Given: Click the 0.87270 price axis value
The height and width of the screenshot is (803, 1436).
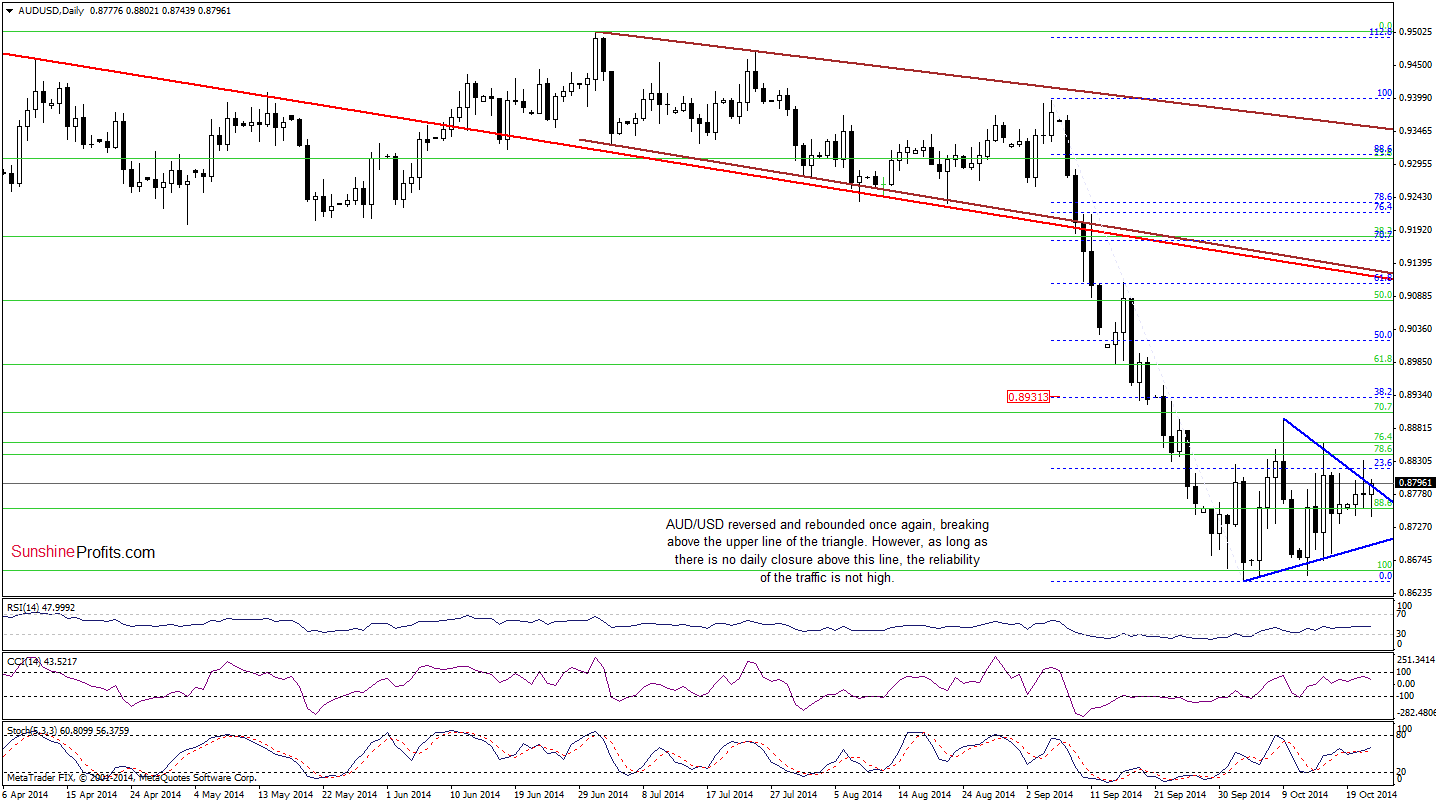Looking at the screenshot, I should (x=1414, y=527).
